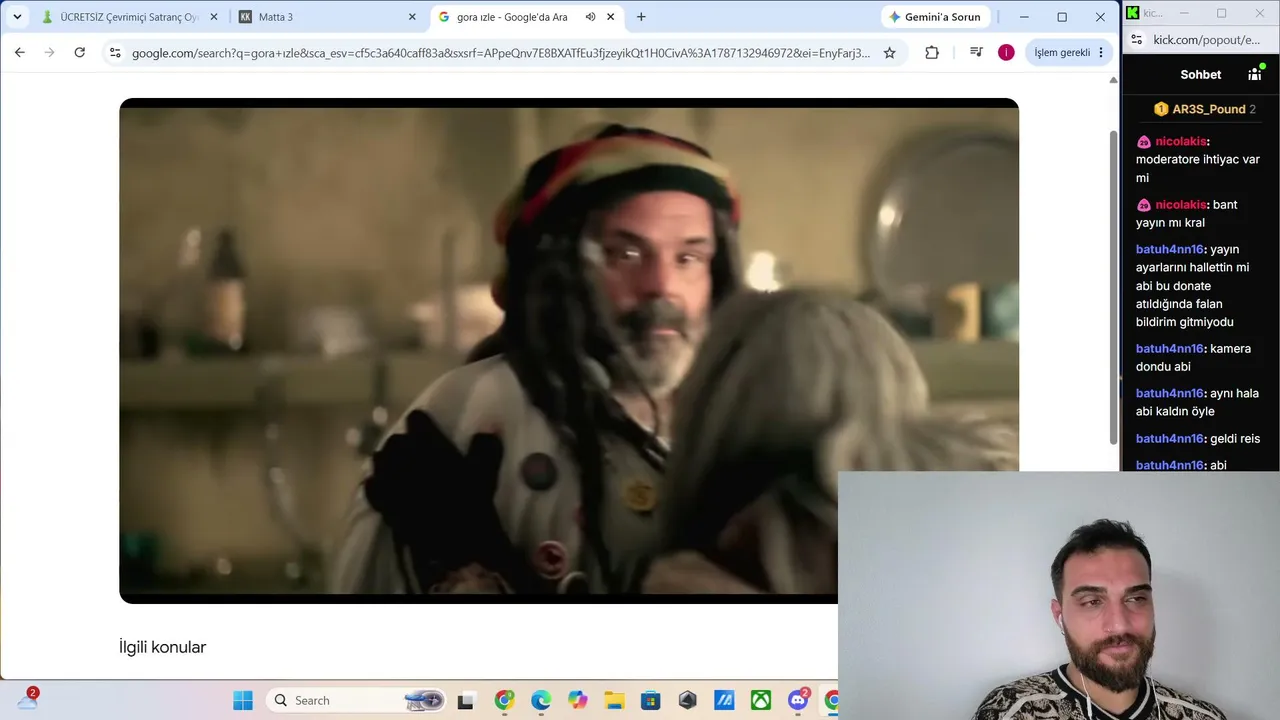Viewport: 1280px width, 720px height.
Task: Click the Gemini'a Sorun button
Action: click(935, 17)
